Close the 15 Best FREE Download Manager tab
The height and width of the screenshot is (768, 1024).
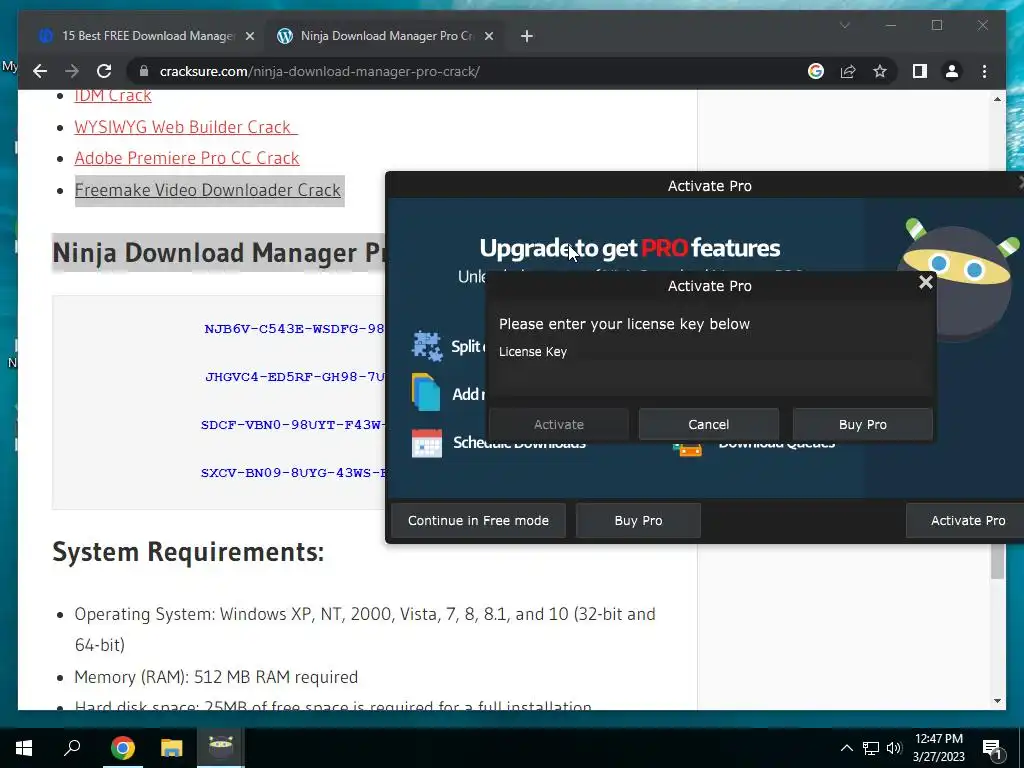(249, 36)
